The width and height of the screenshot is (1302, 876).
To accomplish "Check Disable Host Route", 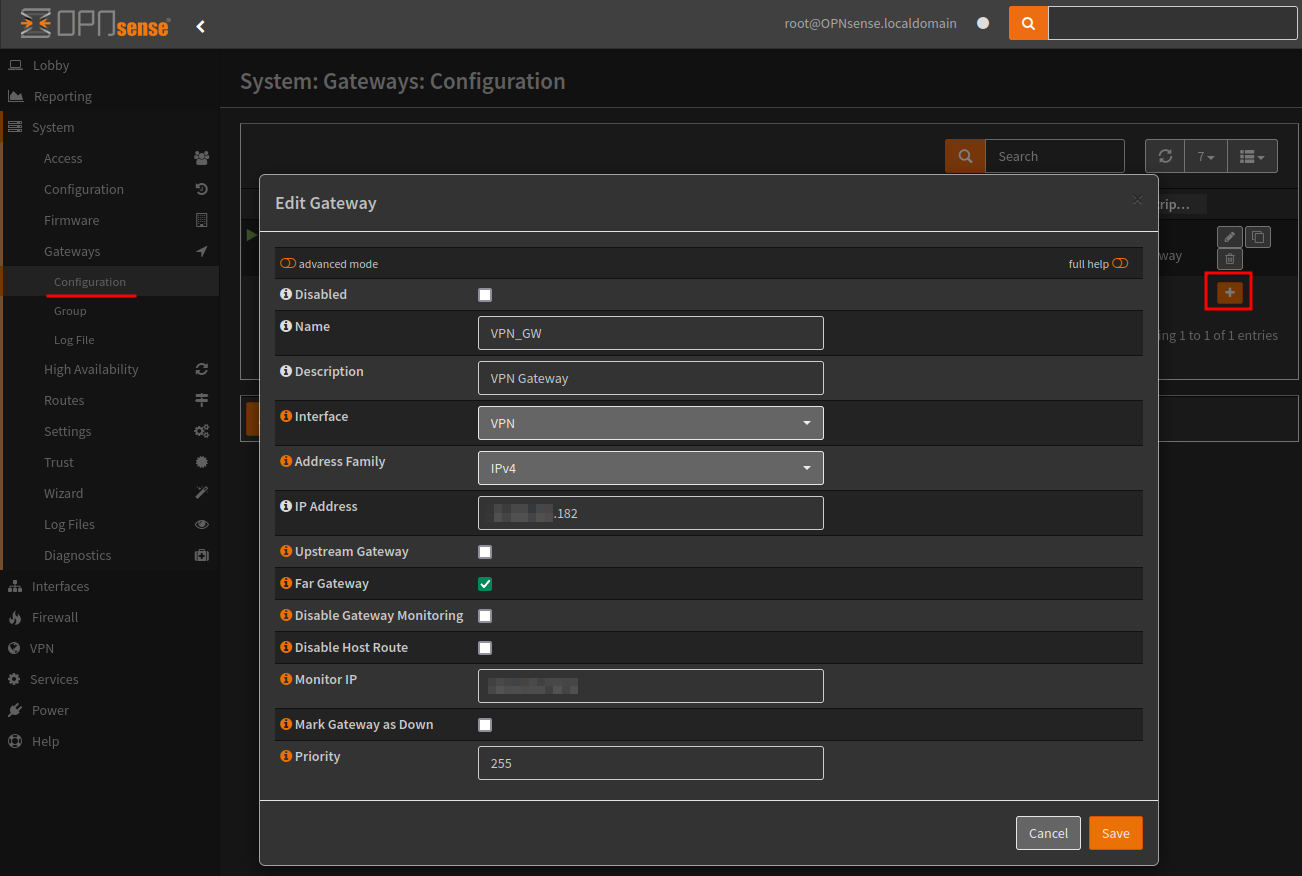I will point(485,648).
